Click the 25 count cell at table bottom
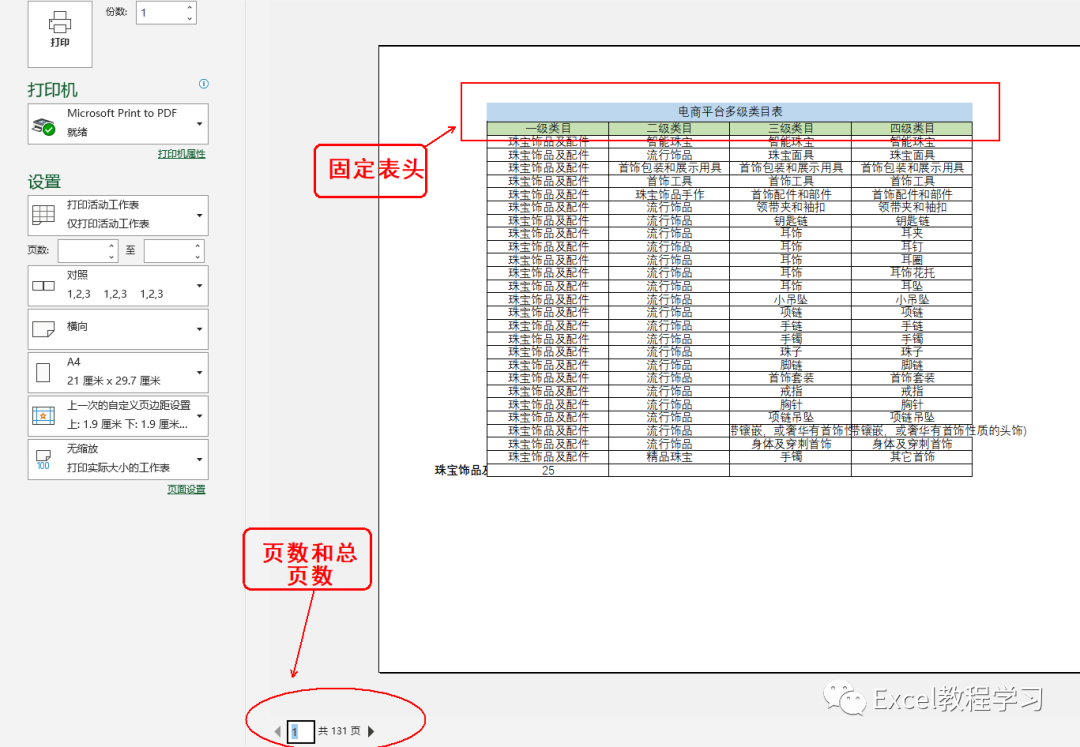Image resolution: width=1080 pixels, height=747 pixels. (548, 471)
